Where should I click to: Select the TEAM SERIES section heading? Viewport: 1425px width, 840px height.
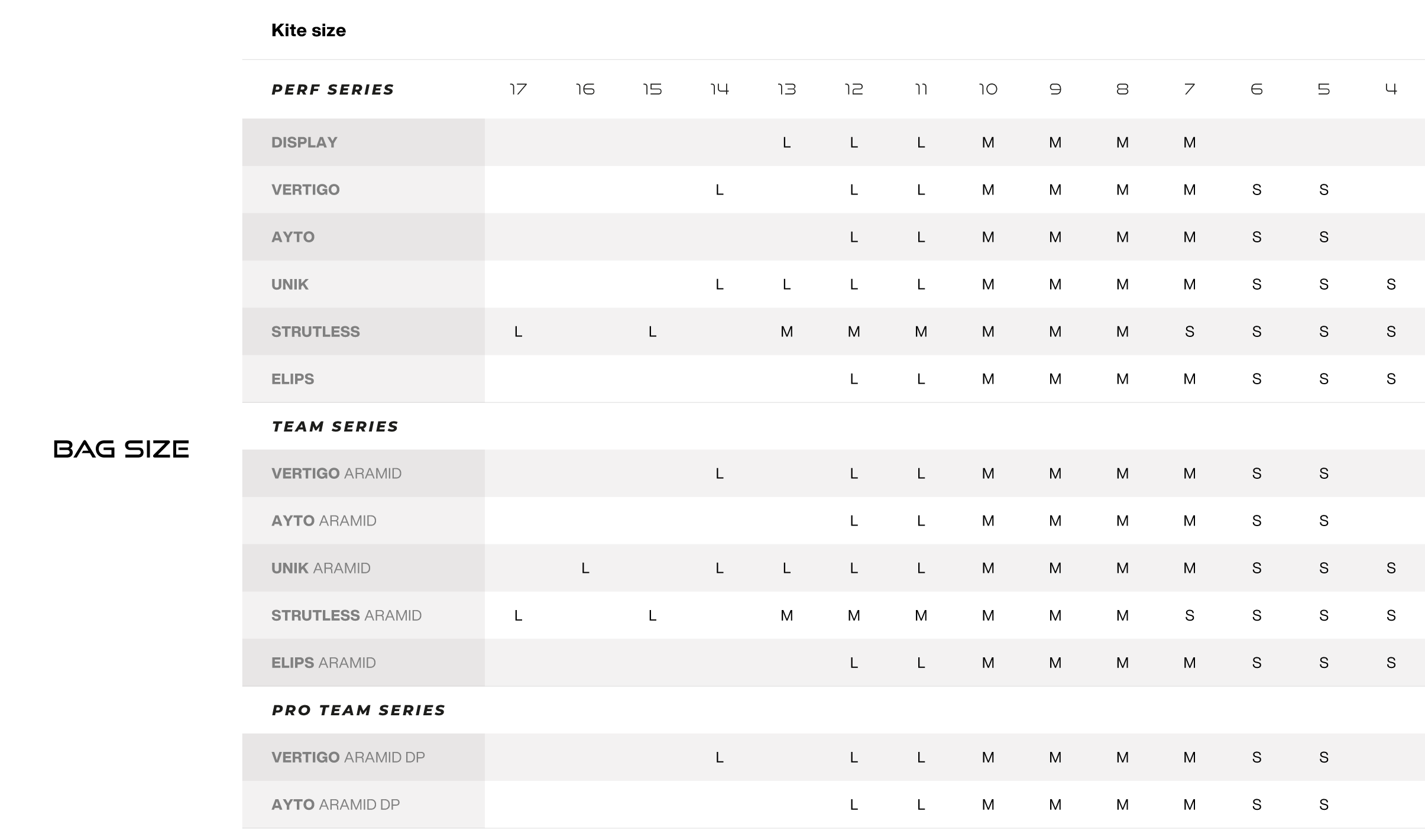[335, 426]
